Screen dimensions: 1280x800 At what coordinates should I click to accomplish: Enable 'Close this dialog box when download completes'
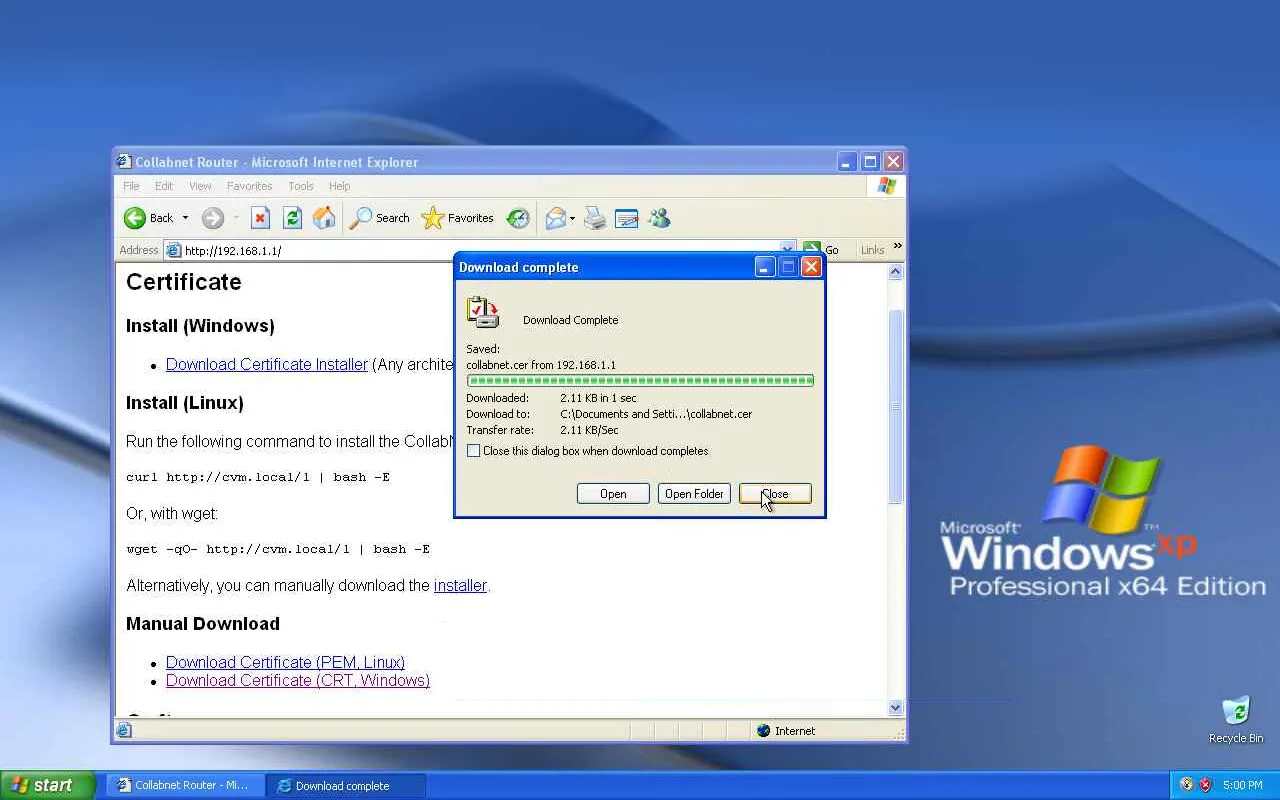pyautogui.click(x=474, y=451)
